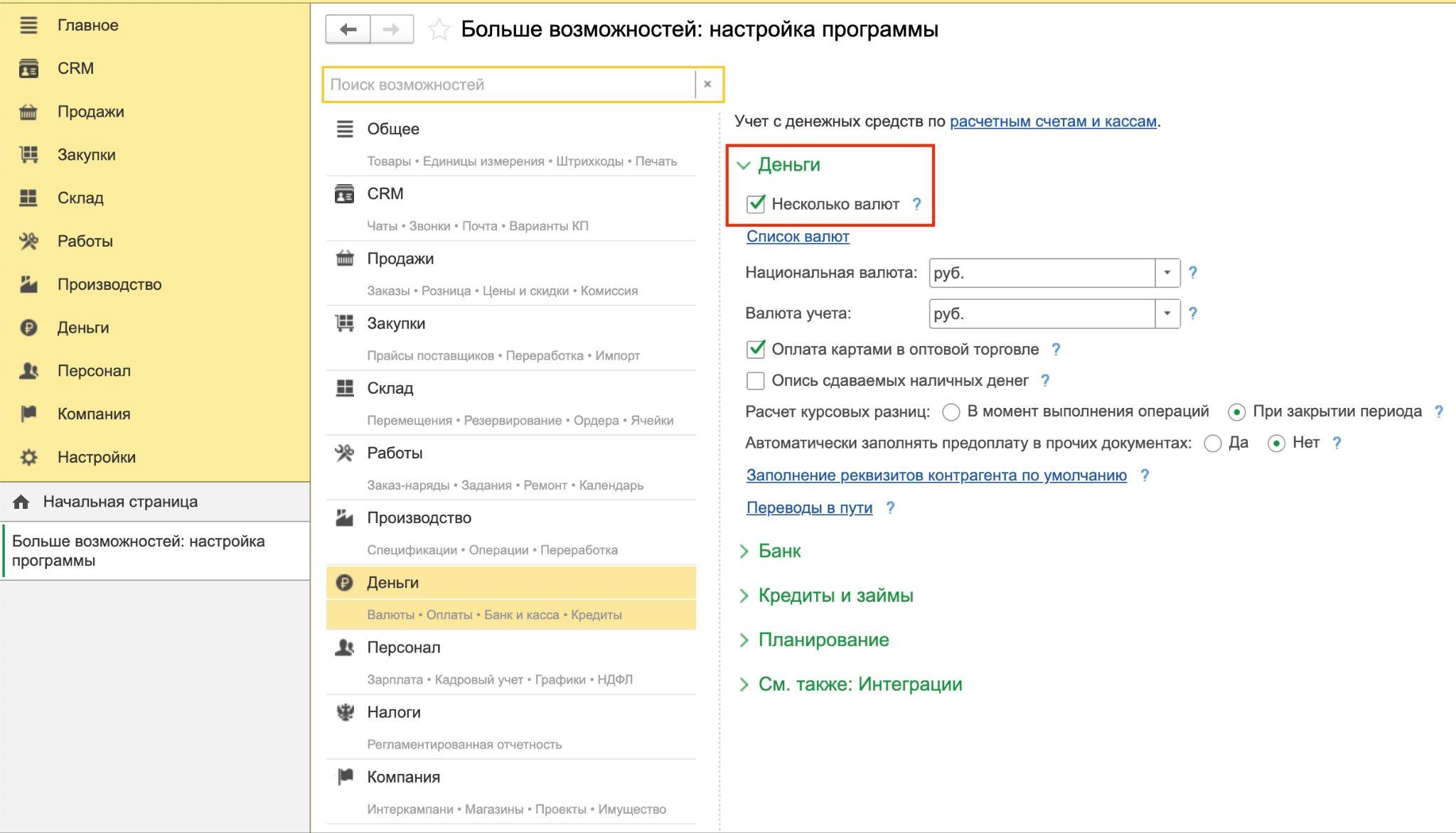The image size is (1456, 833).
Task: Select При закрытии периода radio button
Action: (x=1237, y=412)
